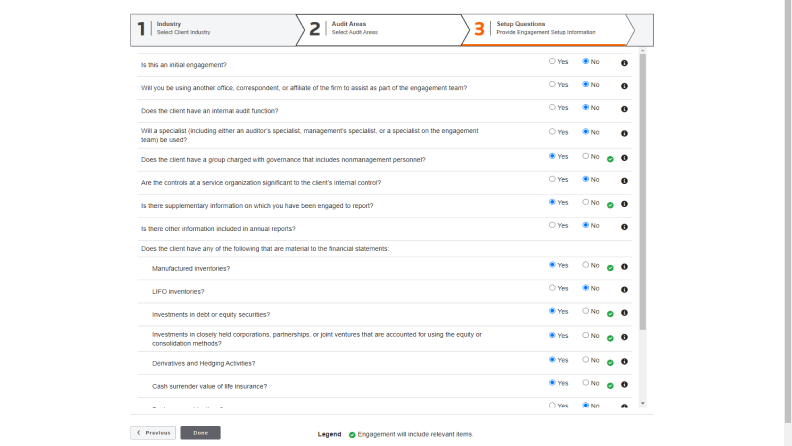Click green checkmark for supplementary information row

tap(610, 204)
